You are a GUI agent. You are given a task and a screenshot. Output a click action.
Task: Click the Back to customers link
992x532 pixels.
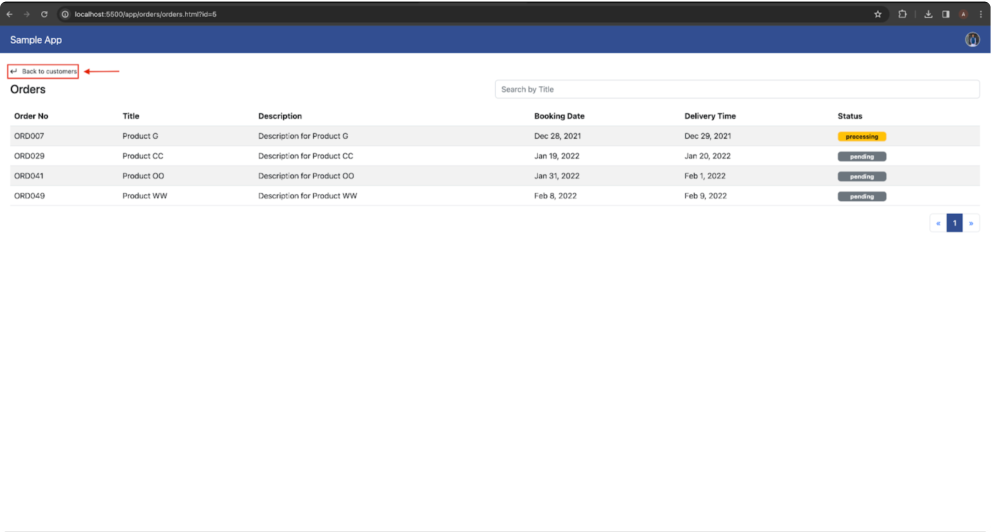click(43, 71)
